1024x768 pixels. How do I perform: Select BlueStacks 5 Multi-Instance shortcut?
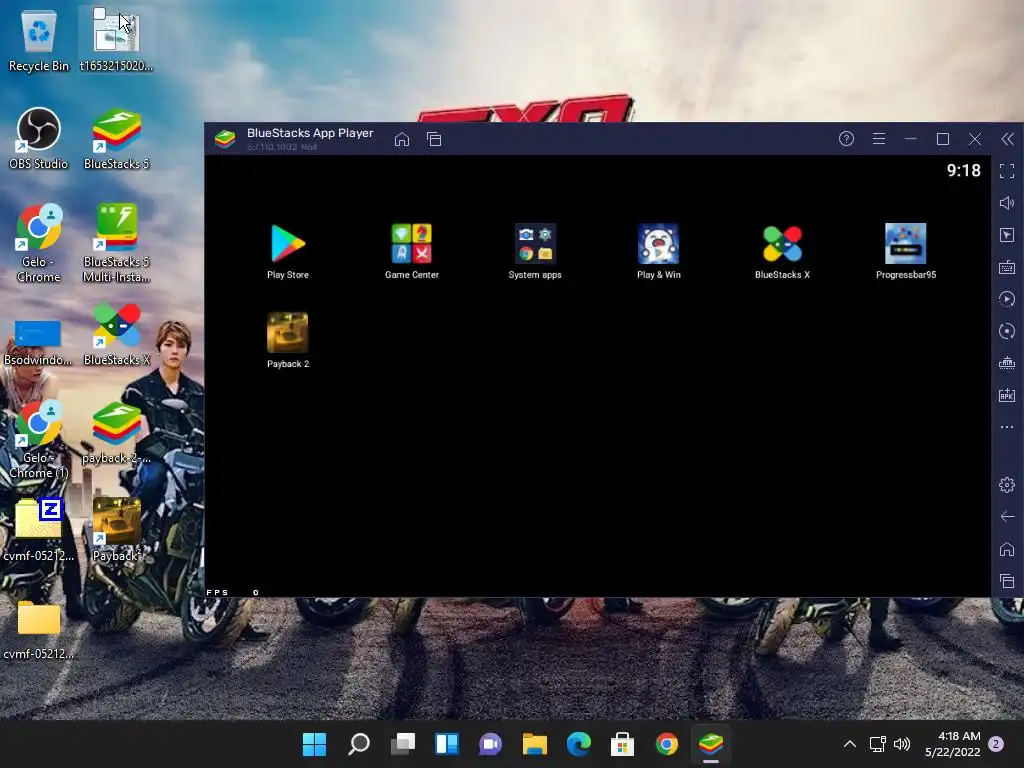click(116, 243)
